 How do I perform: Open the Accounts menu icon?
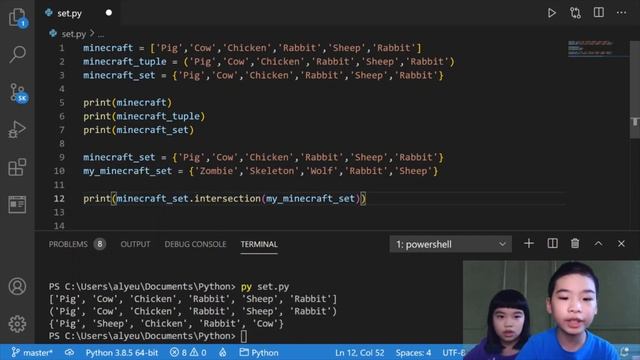(x=17, y=286)
